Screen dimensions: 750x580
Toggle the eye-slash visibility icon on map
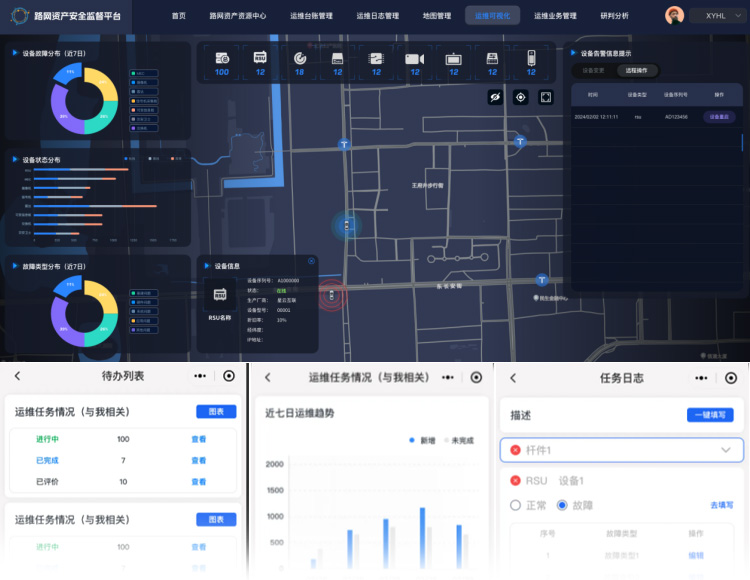pyautogui.click(x=494, y=97)
